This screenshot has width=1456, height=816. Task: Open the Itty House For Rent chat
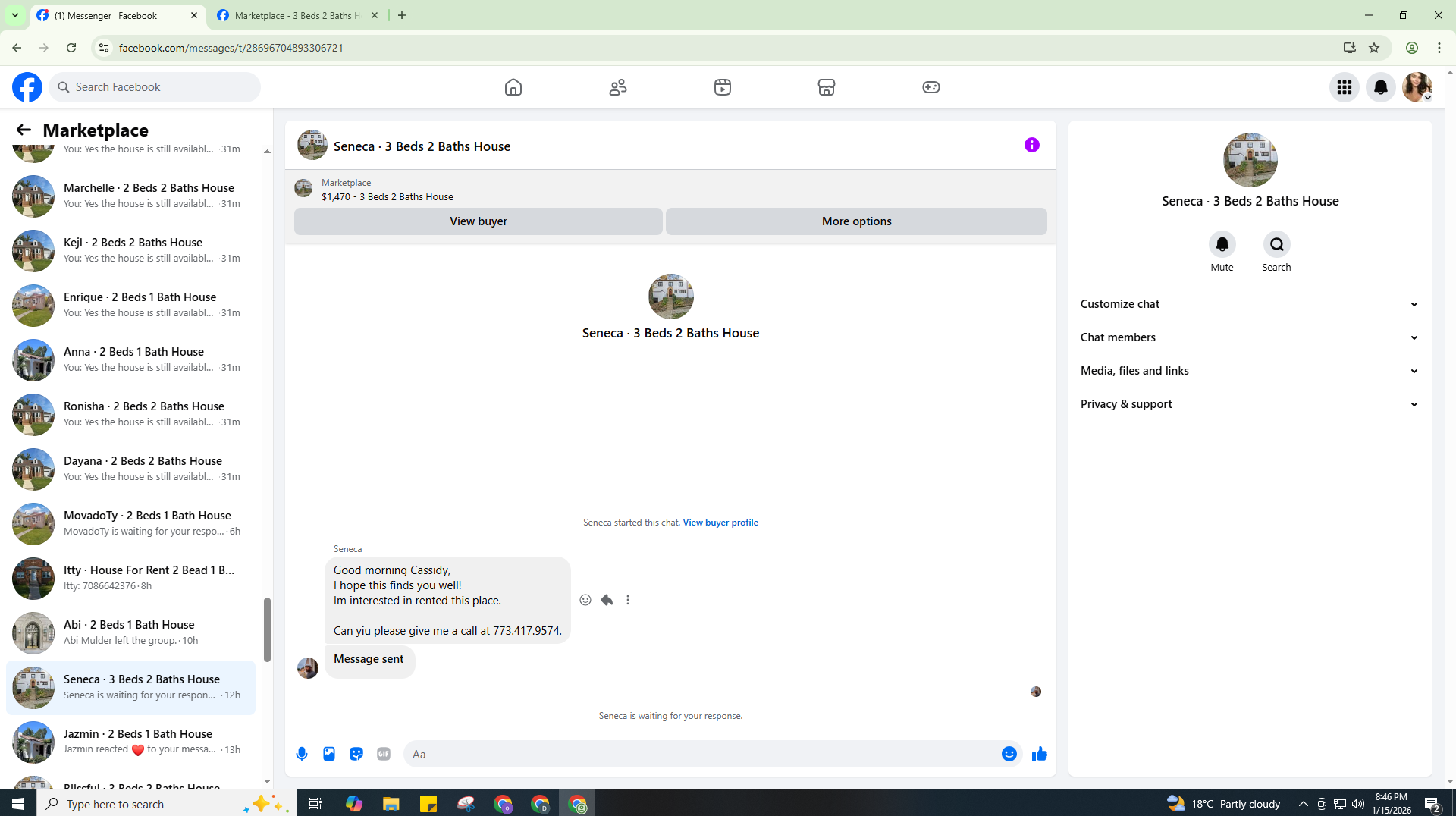[130, 578]
